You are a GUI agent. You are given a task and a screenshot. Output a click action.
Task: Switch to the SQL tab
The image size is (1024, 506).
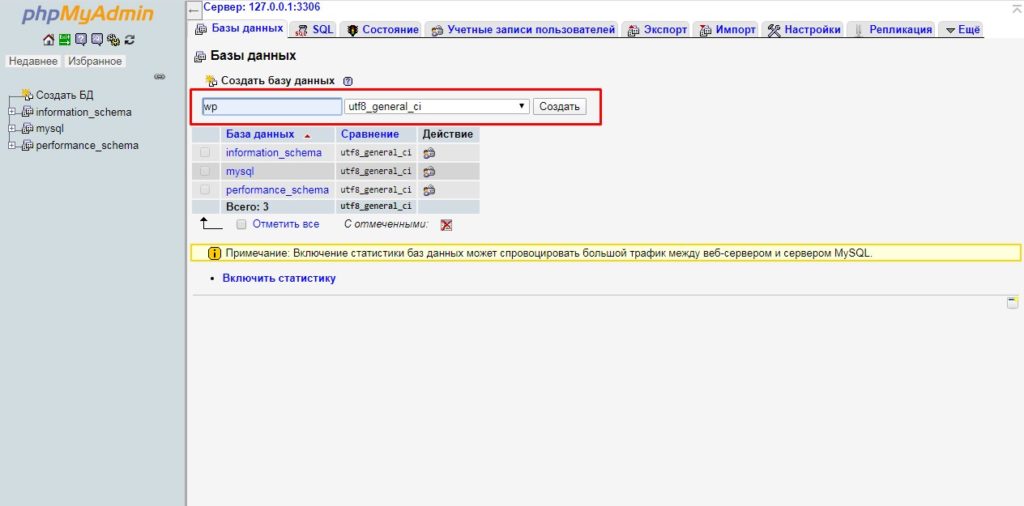(315, 30)
